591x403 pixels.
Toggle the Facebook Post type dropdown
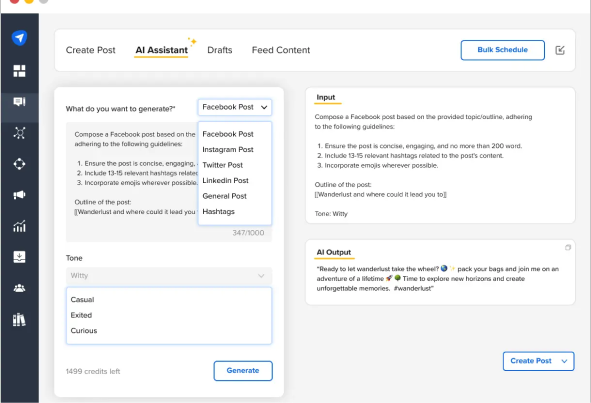(234, 107)
